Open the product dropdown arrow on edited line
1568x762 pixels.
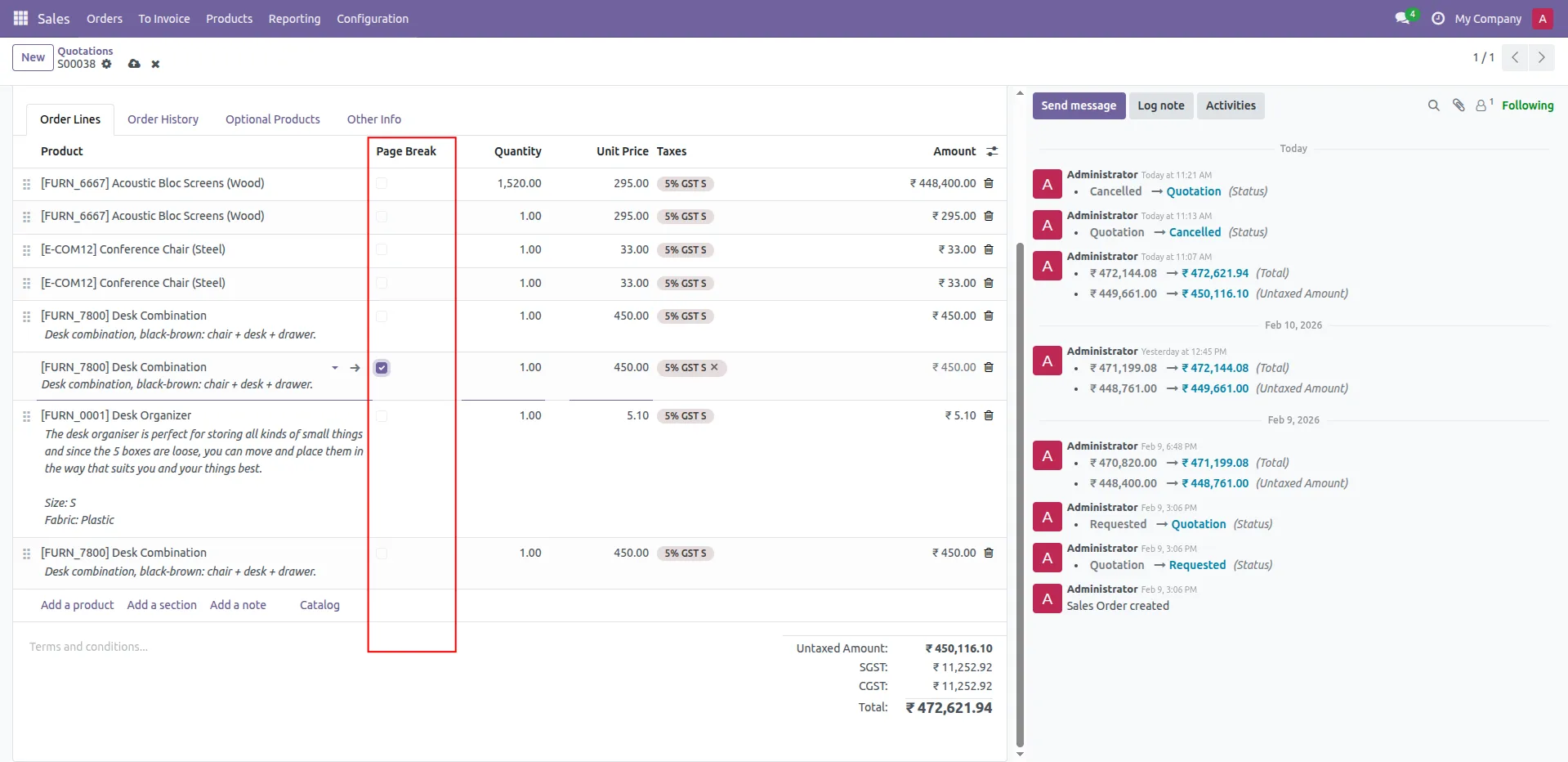(335, 368)
